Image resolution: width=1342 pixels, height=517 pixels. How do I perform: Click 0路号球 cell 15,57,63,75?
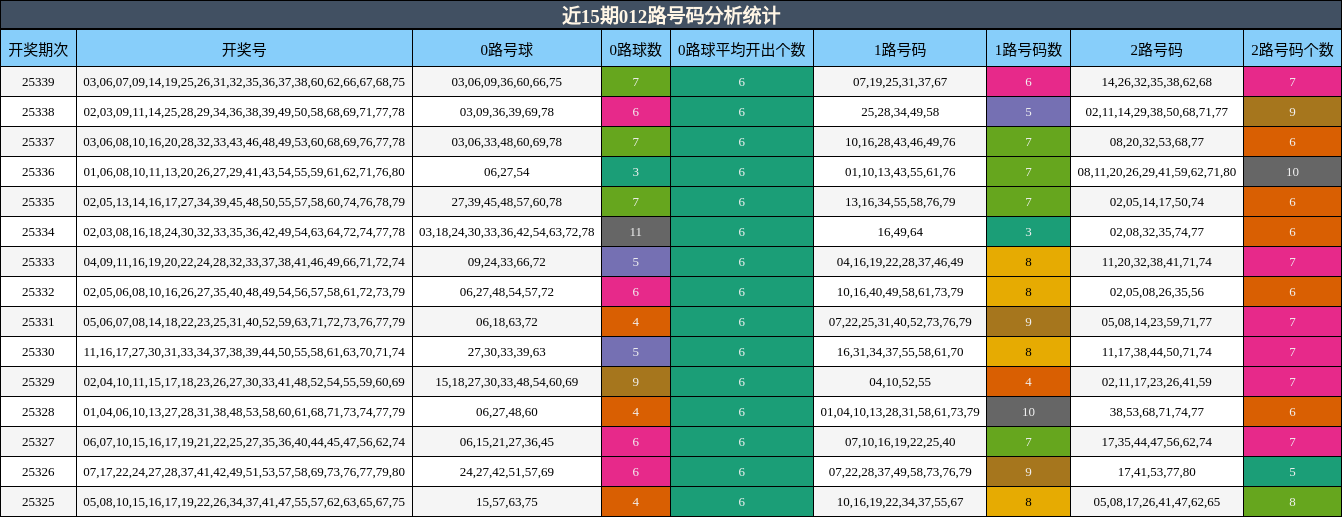(x=507, y=502)
